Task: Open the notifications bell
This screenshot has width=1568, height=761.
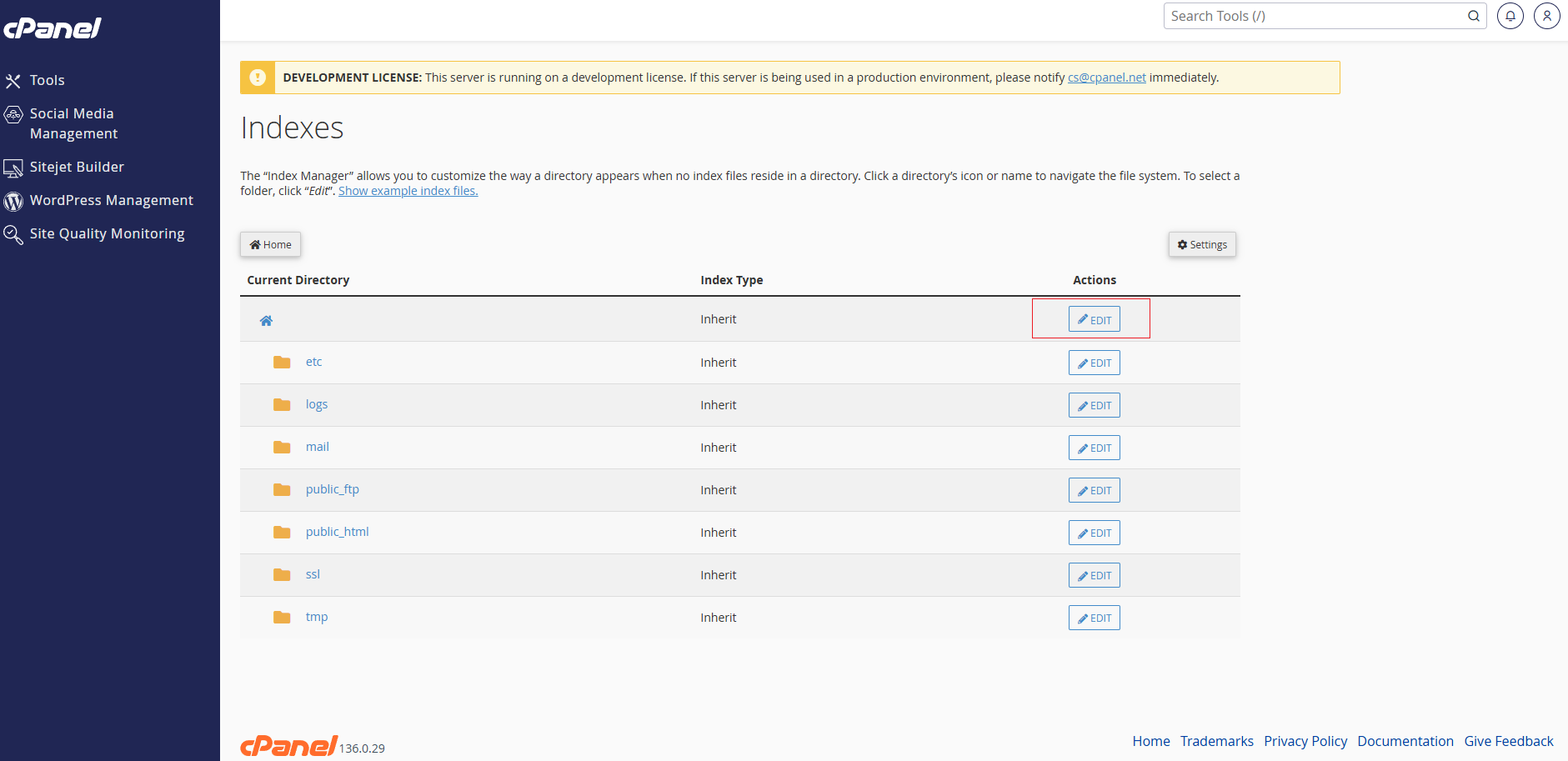Action: tap(1510, 16)
